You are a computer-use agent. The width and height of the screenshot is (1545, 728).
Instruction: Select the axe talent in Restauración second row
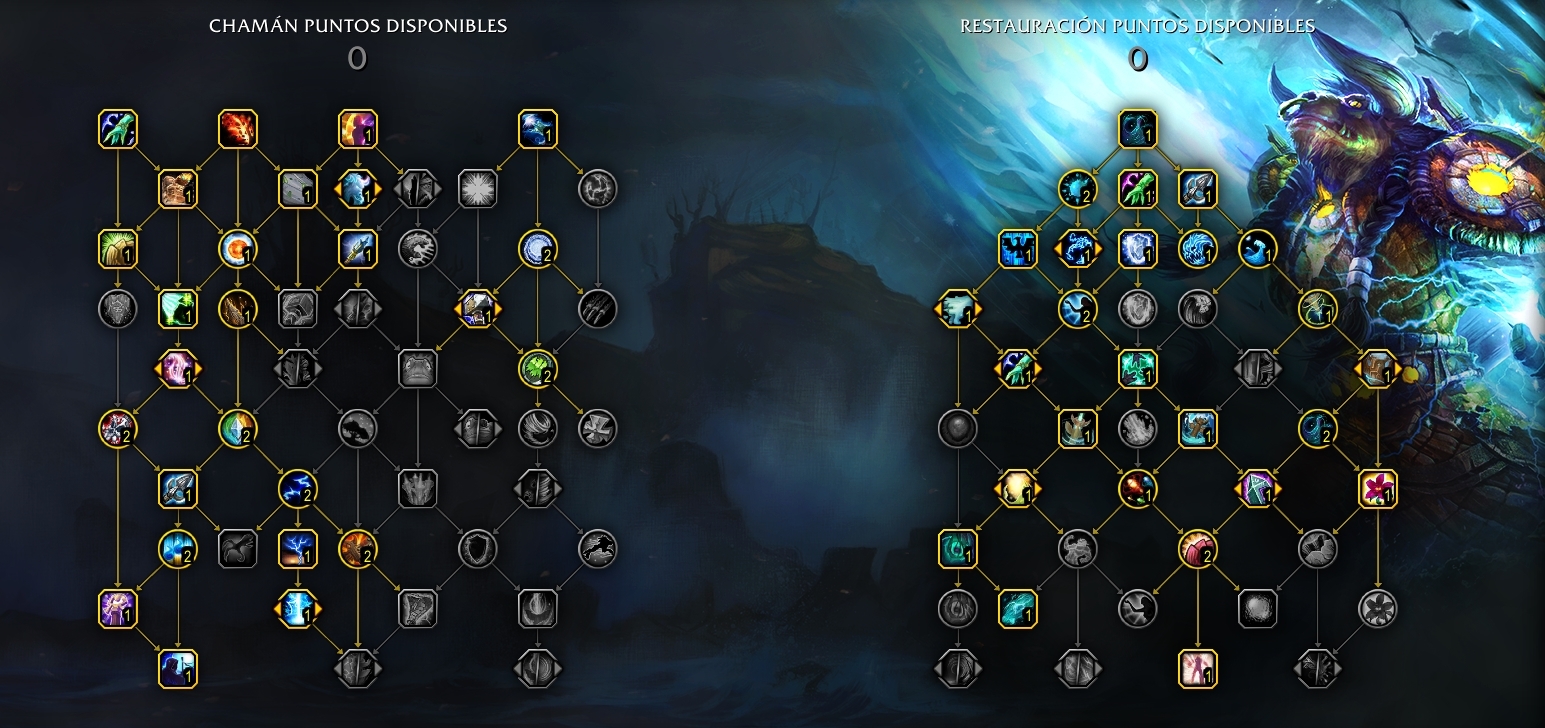coord(1198,189)
